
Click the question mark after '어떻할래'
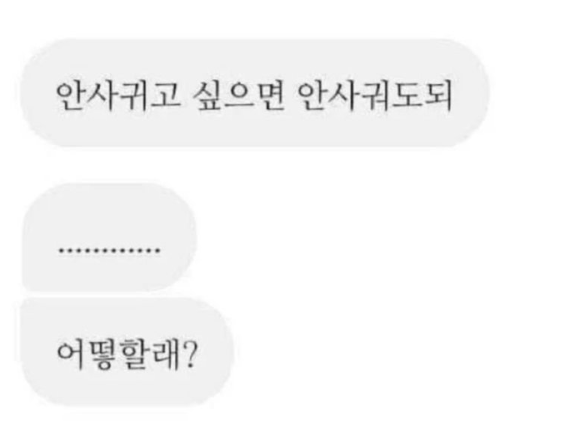pos(190,355)
